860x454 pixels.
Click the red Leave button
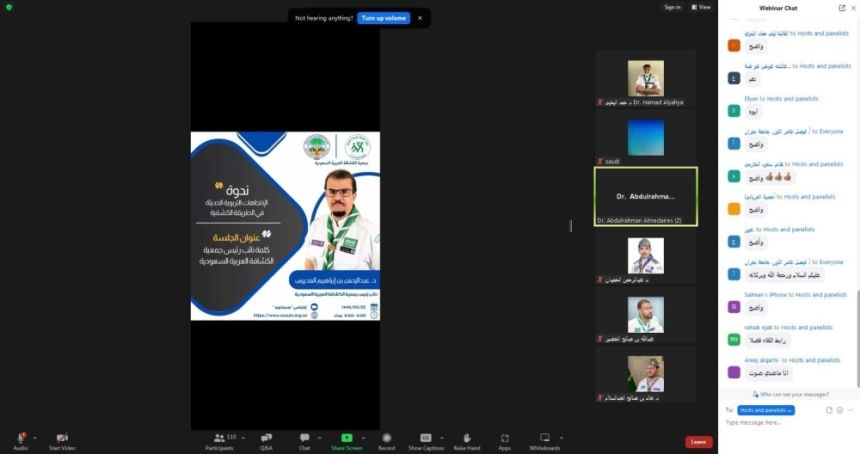(698, 442)
